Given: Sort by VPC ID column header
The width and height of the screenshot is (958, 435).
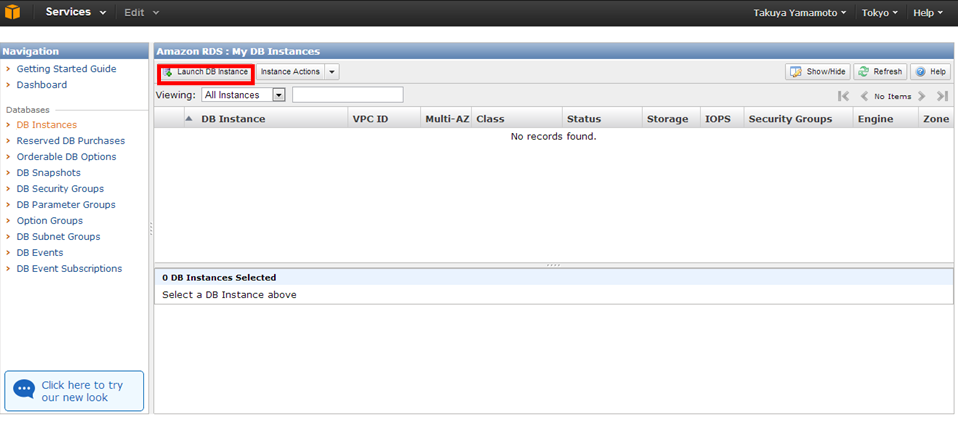Looking at the screenshot, I should coord(370,119).
